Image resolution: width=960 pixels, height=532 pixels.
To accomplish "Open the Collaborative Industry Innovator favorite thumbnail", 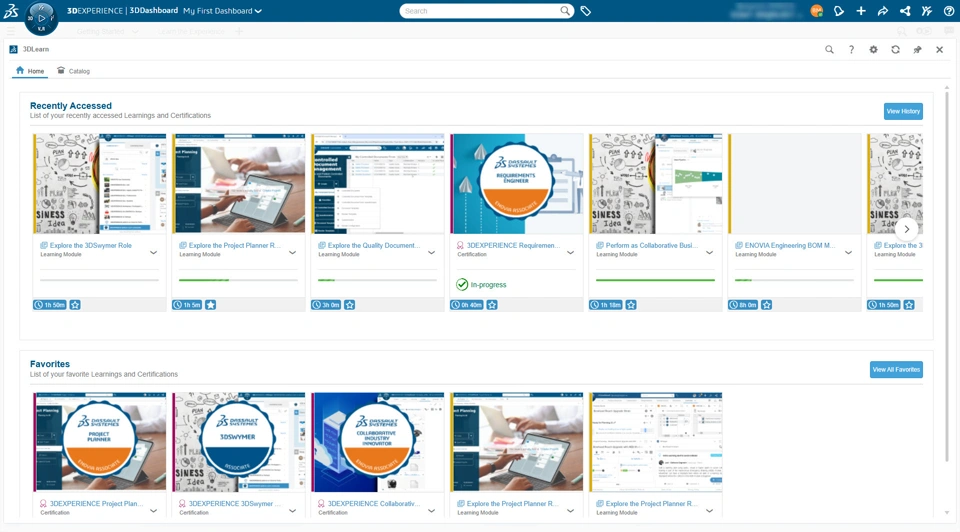I will point(377,442).
